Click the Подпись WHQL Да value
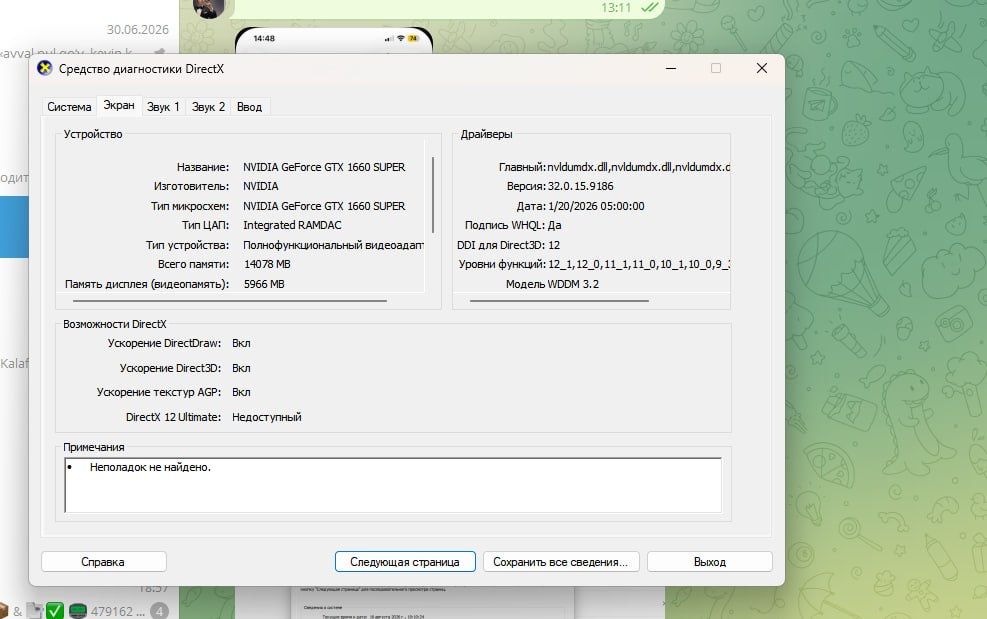Screen dimensions: 987x619 coord(555,225)
